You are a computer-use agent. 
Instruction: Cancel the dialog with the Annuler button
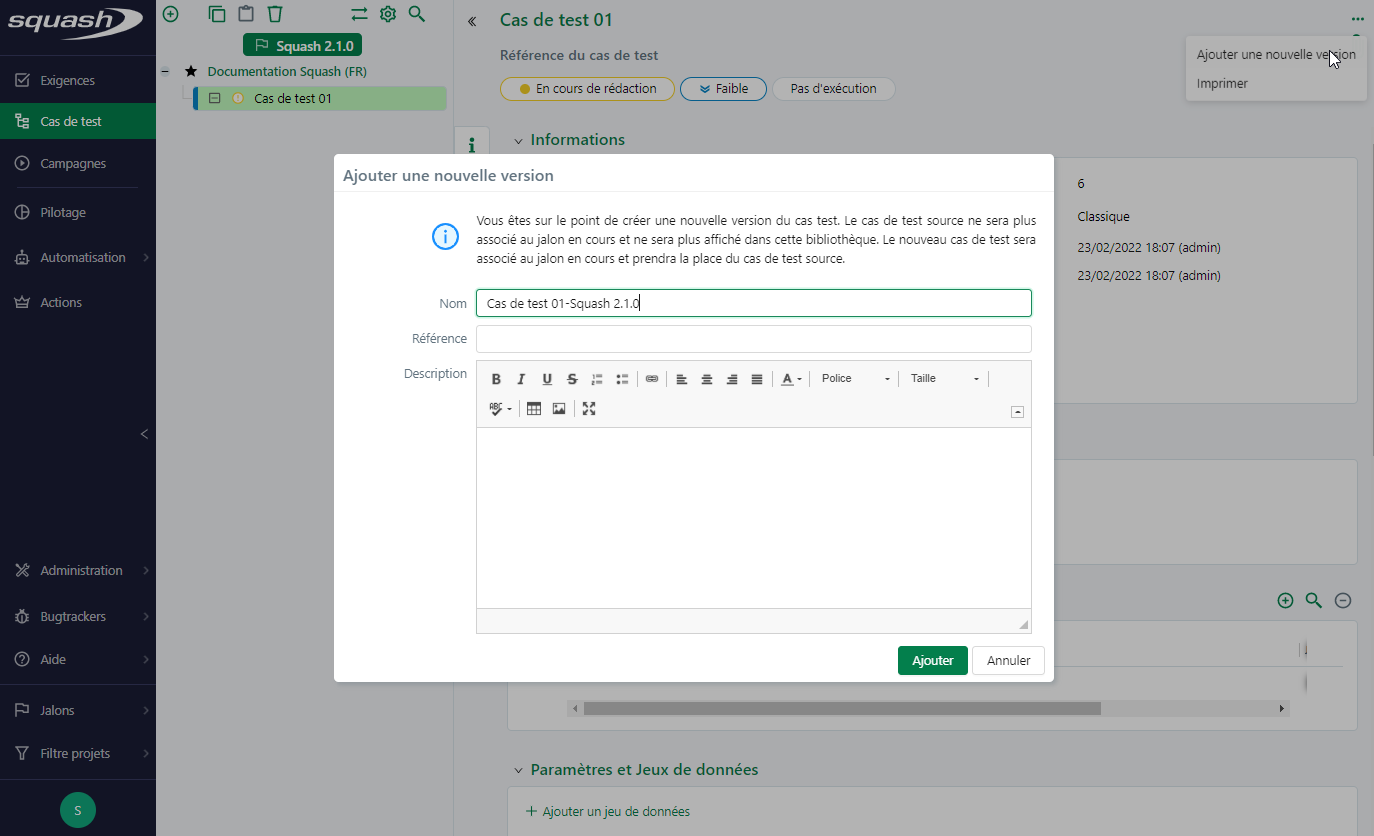pos(1008,660)
